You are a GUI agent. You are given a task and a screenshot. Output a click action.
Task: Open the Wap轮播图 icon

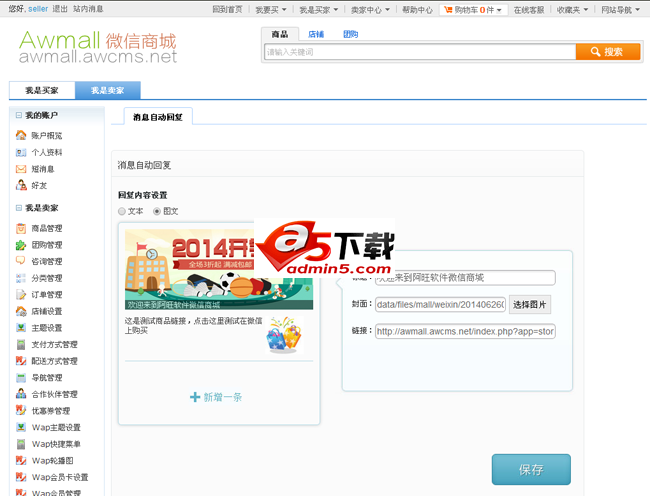(x=21, y=460)
